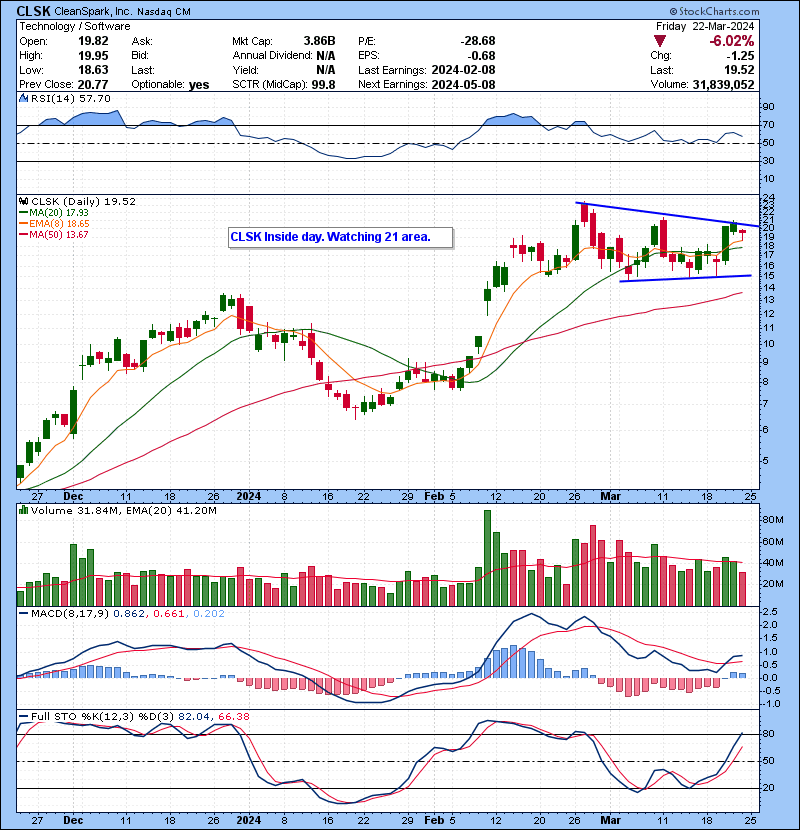Click the Feb label on price chart axis
Screen dimensions: 800x830
click(434, 497)
